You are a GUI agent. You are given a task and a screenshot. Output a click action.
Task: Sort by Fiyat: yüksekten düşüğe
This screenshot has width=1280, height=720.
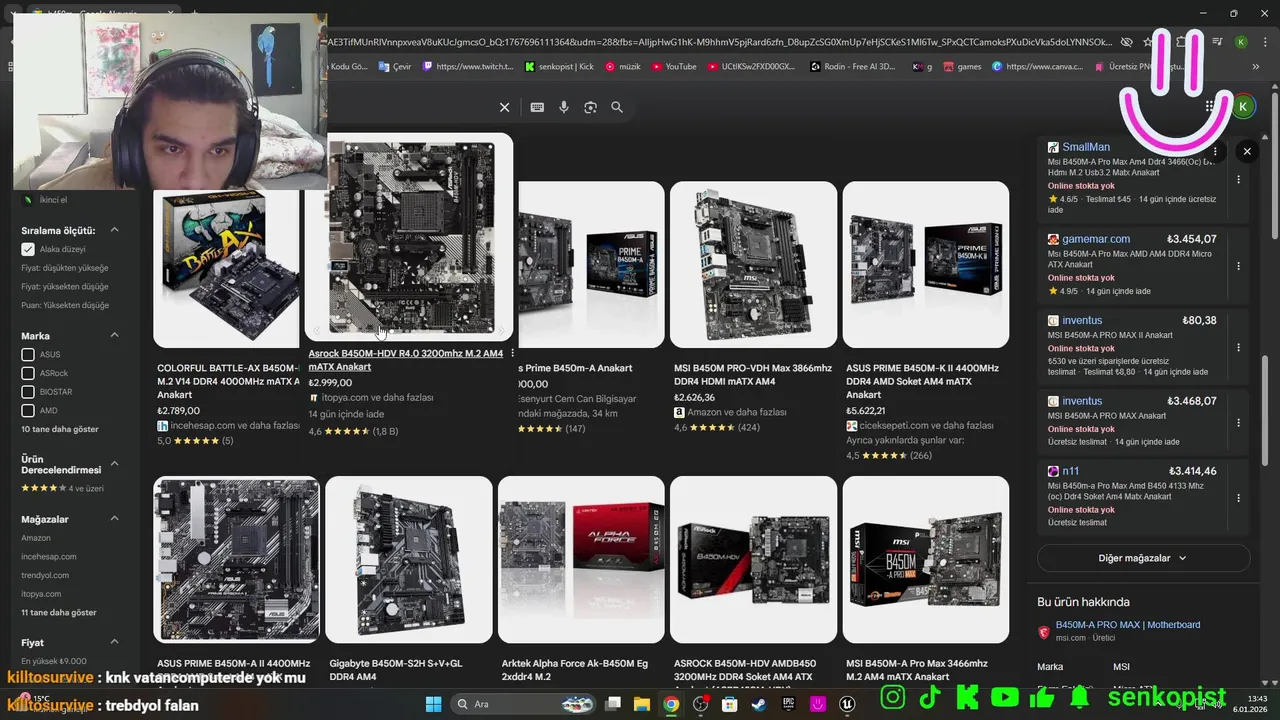point(65,286)
